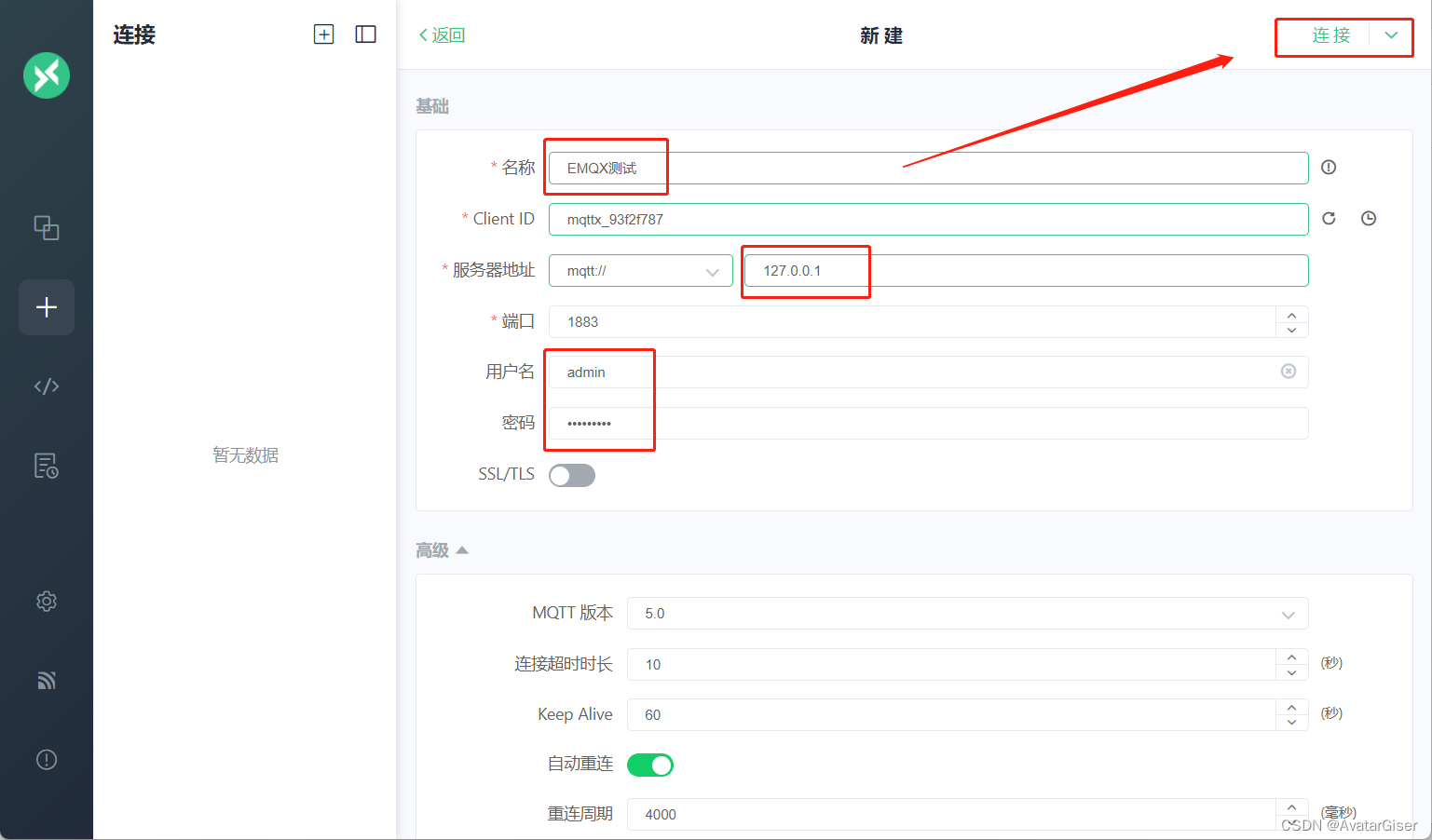Open the mqtt:// protocol dropdown
Screen dimensions: 1432x840
[641, 271]
